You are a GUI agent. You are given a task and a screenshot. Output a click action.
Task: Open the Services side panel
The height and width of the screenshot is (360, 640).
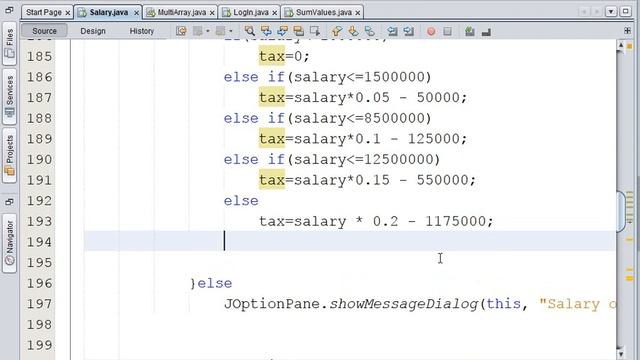tap(10, 97)
